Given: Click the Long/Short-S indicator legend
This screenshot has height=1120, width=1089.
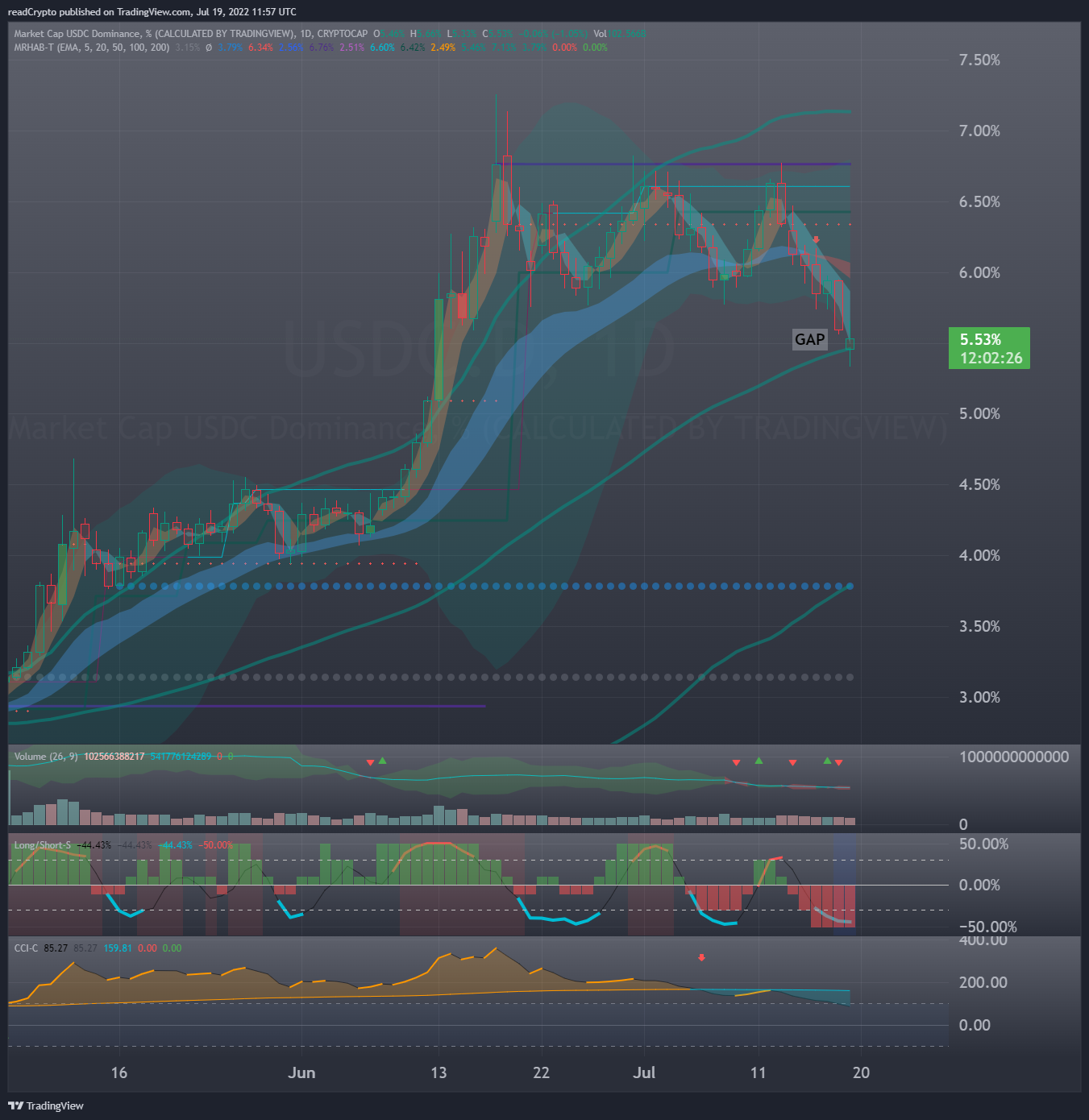Looking at the screenshot, I should click(x=43, y=845).
